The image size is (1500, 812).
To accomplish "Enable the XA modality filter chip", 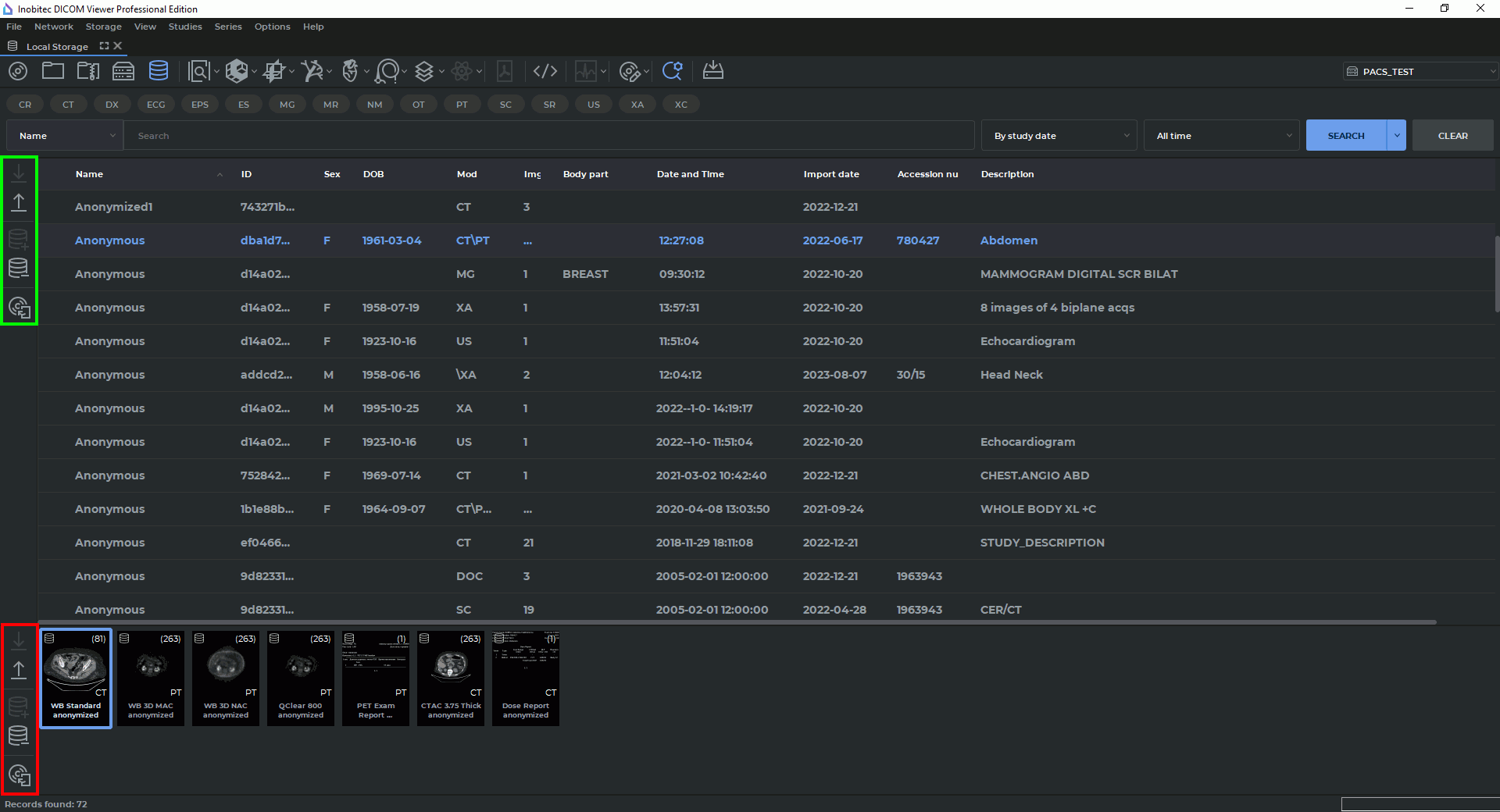I will tap(637, 105).
